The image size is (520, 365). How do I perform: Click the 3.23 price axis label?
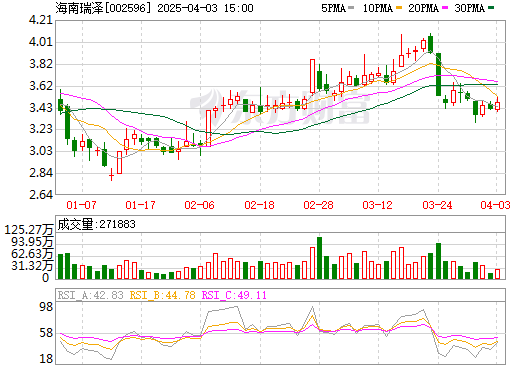point(41,129)
